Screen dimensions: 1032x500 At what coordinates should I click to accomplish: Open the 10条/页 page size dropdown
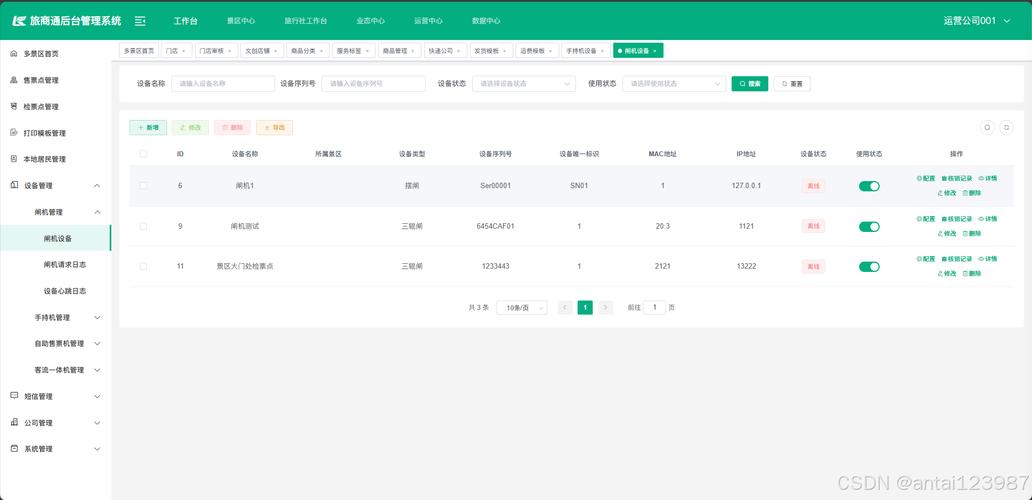pos(522,307)
